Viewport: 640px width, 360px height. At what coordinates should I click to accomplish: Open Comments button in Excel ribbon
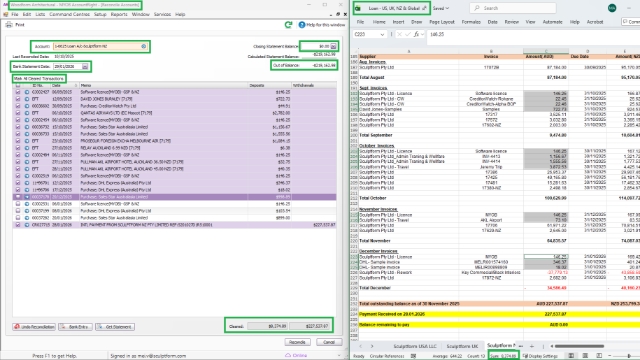click(x=631, y=22)
